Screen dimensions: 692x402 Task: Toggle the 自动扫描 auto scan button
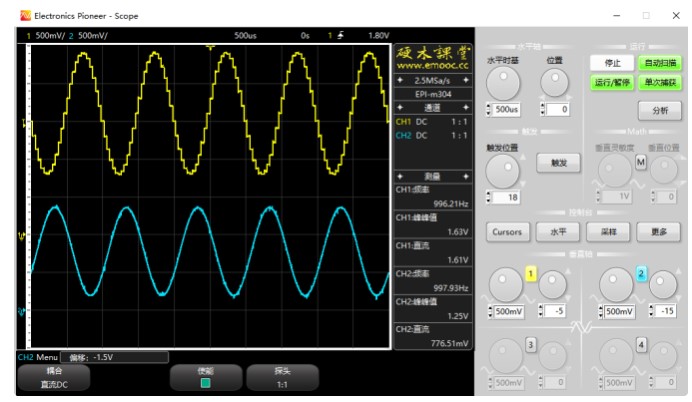pos(660,63)
